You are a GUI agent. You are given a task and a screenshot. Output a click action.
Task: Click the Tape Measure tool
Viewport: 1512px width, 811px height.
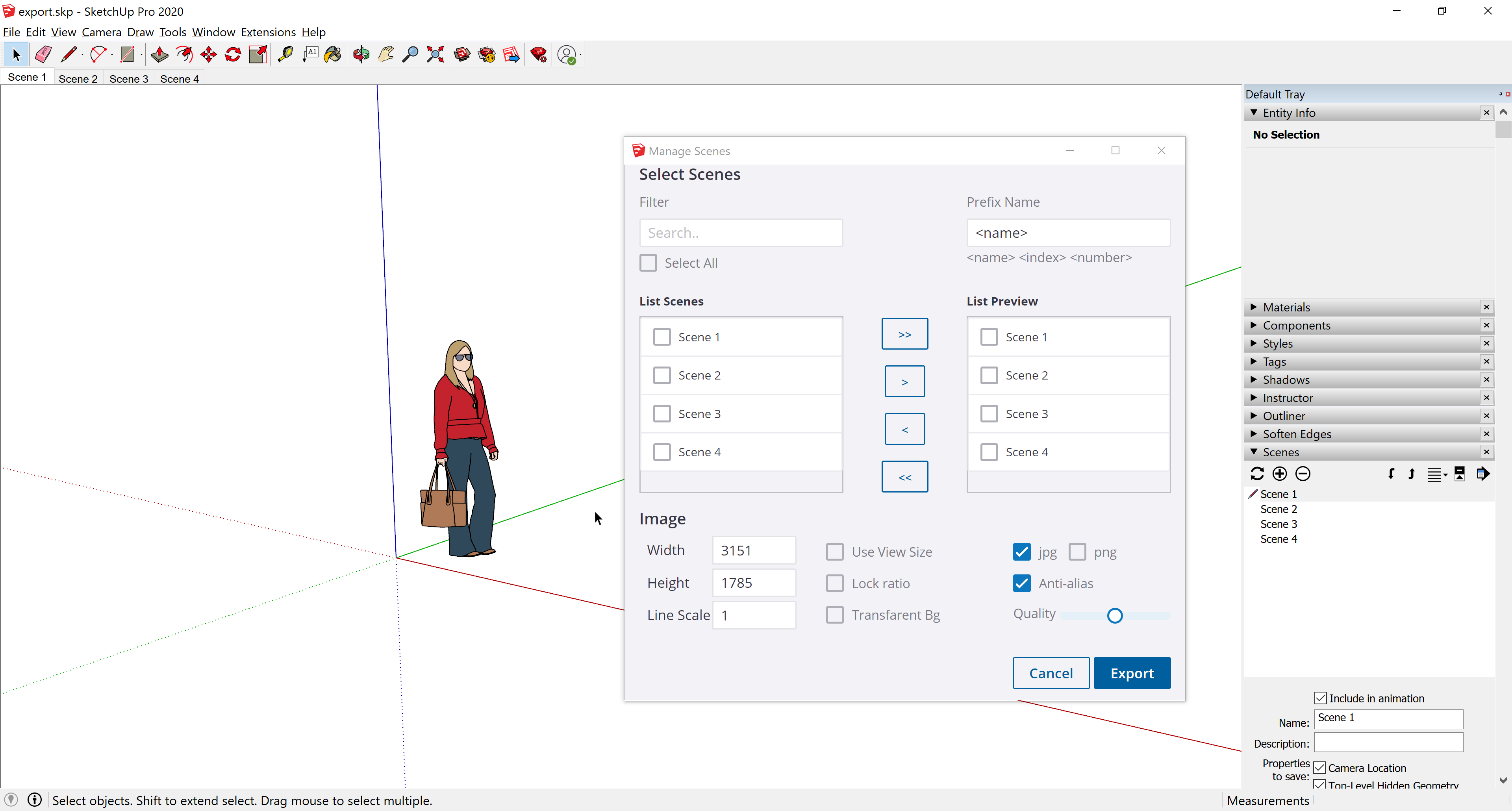[x=285, y=55]
